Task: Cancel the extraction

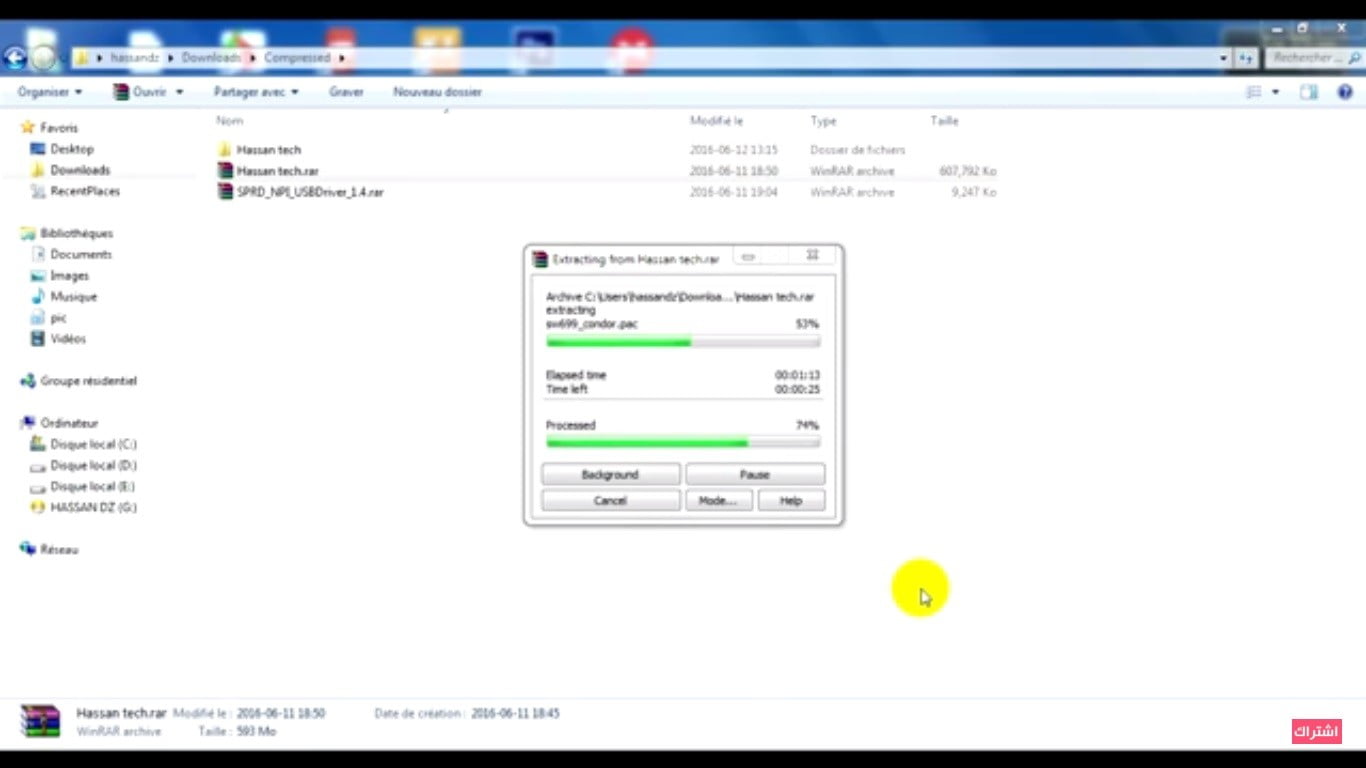Action: coord(610,501)
